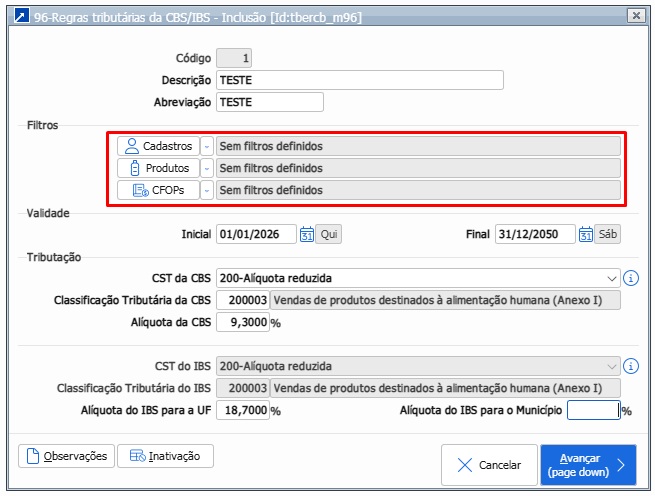Open the Cadastros filter button
This screenshot has width=655, height=496.
tap(158, 146)
